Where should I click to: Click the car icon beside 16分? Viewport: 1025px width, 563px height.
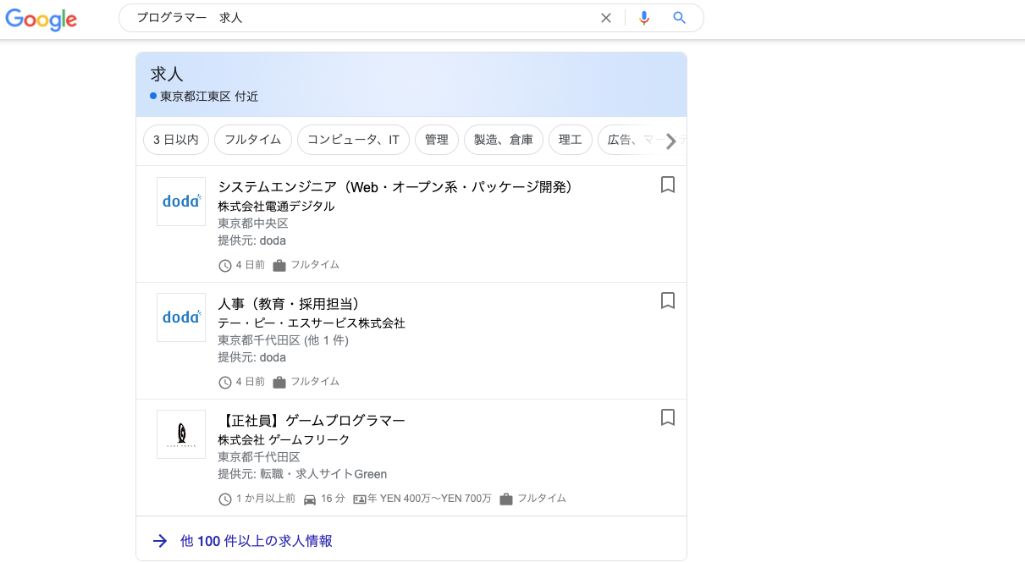(x=310, y=499)
